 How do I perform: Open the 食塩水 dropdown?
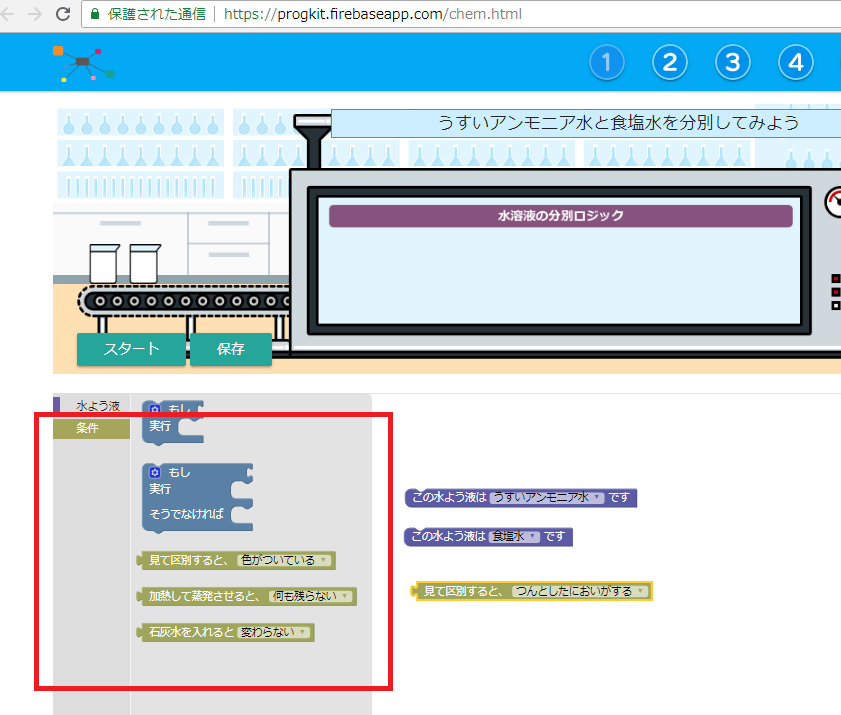click(515, 536)
